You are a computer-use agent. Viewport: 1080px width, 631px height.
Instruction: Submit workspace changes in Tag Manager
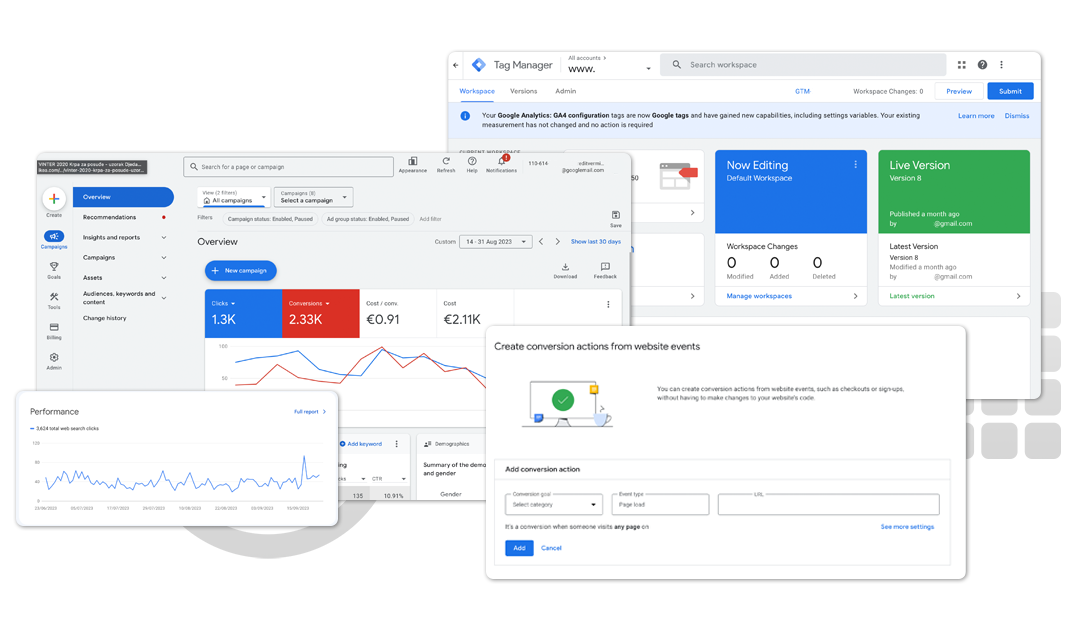[1010, 91]
